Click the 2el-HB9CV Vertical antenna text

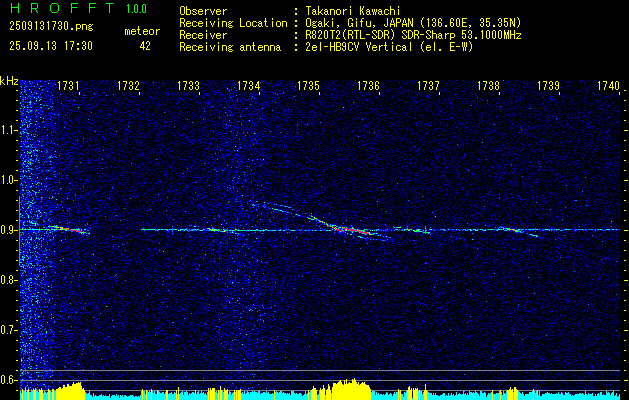click(389, 47)
